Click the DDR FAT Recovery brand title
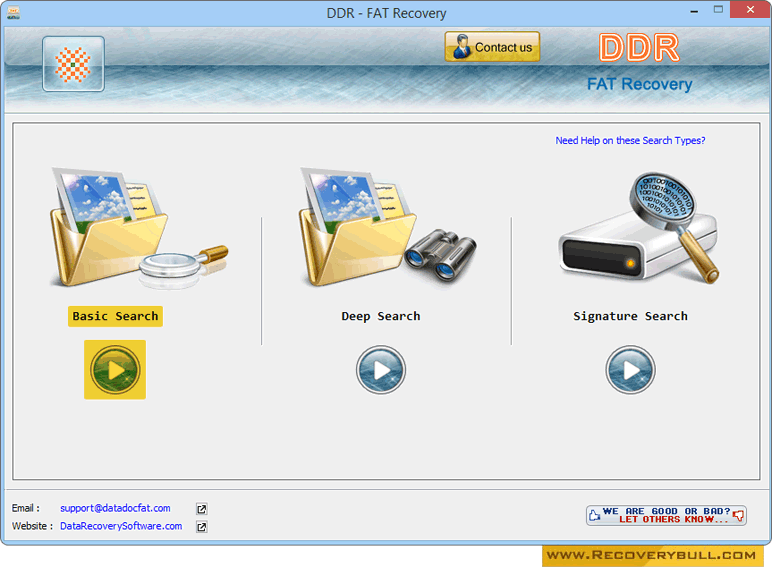 tap(640, 63)
